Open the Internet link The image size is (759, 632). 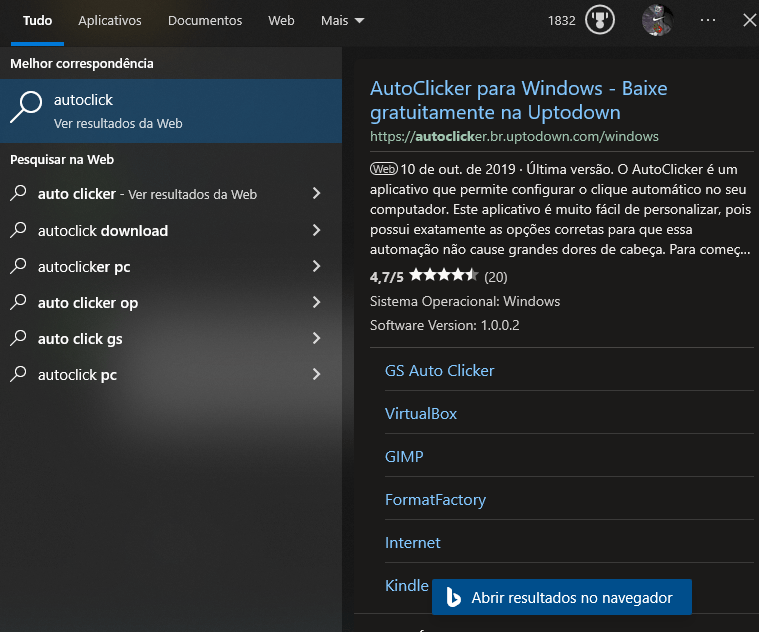pos(412,543)
